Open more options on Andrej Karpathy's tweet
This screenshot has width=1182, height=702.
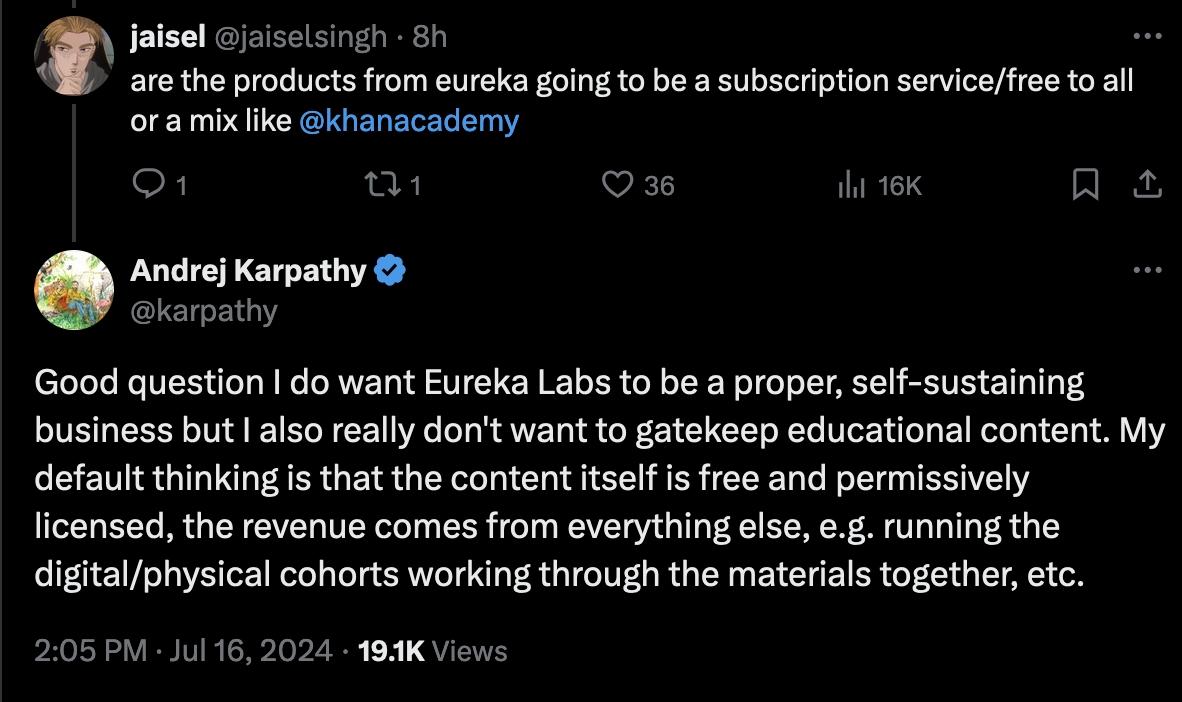(1147, 271)
